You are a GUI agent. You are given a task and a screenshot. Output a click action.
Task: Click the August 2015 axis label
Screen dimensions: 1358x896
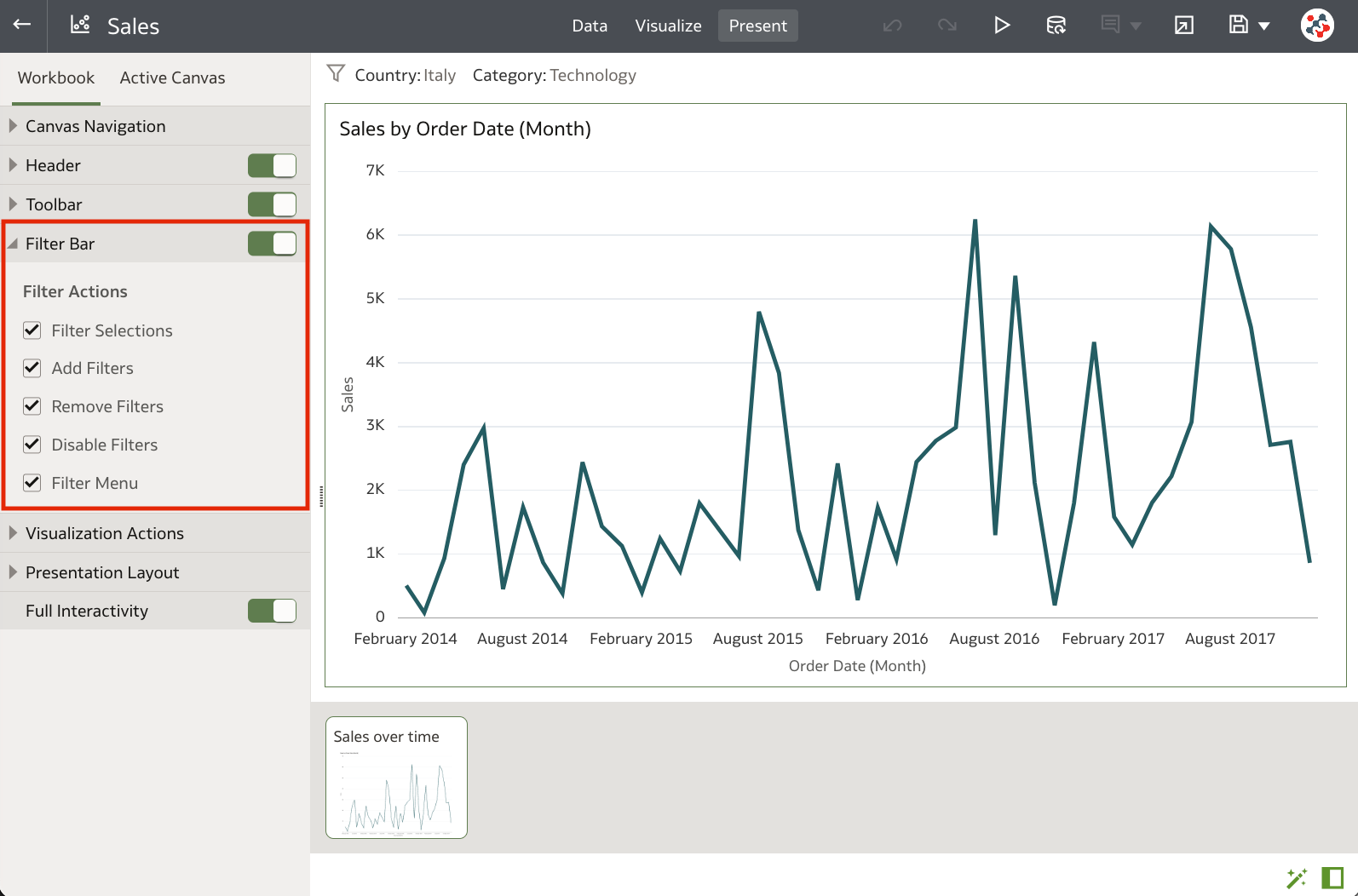point(758,639)
